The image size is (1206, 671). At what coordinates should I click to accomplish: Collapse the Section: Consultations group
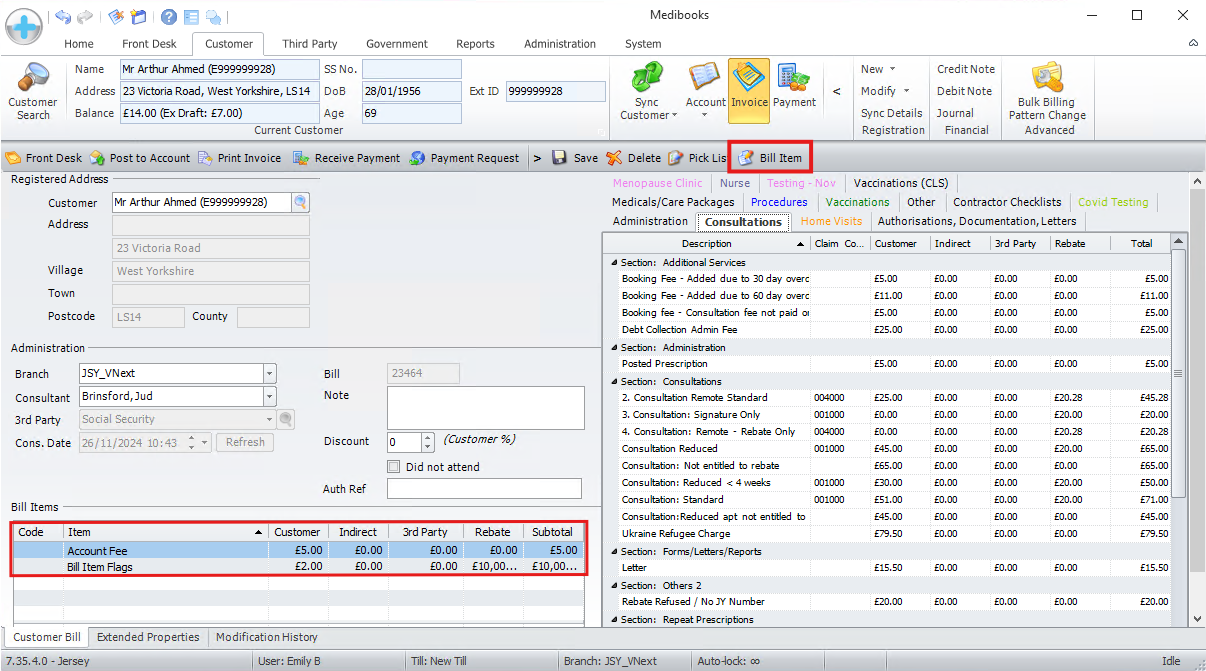click(613, 382)
